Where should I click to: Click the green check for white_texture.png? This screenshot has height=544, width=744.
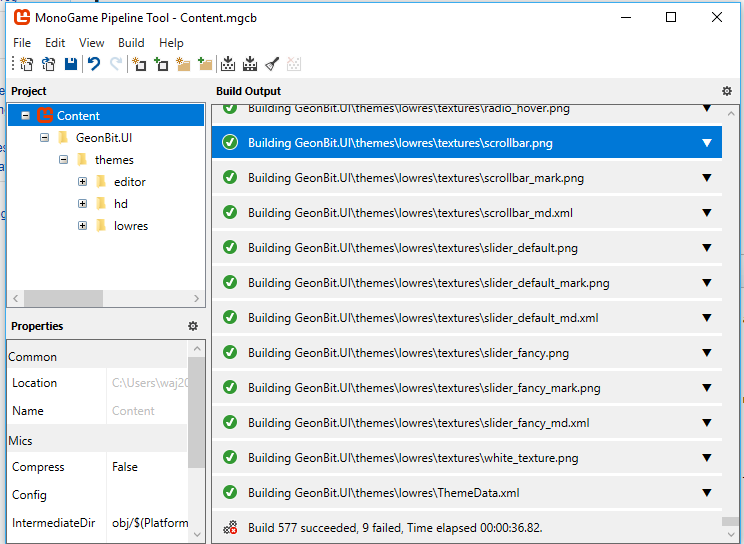[x=230, y=457]
